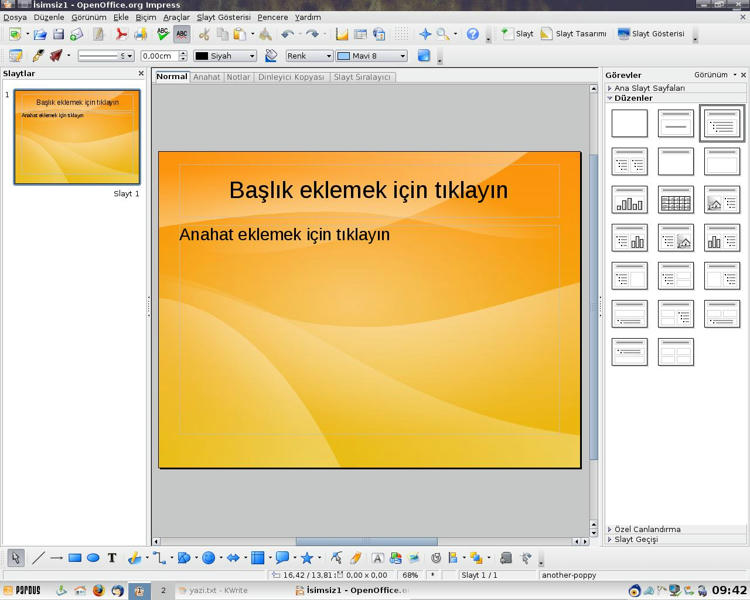
Task: Click the Slayt Tasarımı button
Action: (x=573, y=34)
